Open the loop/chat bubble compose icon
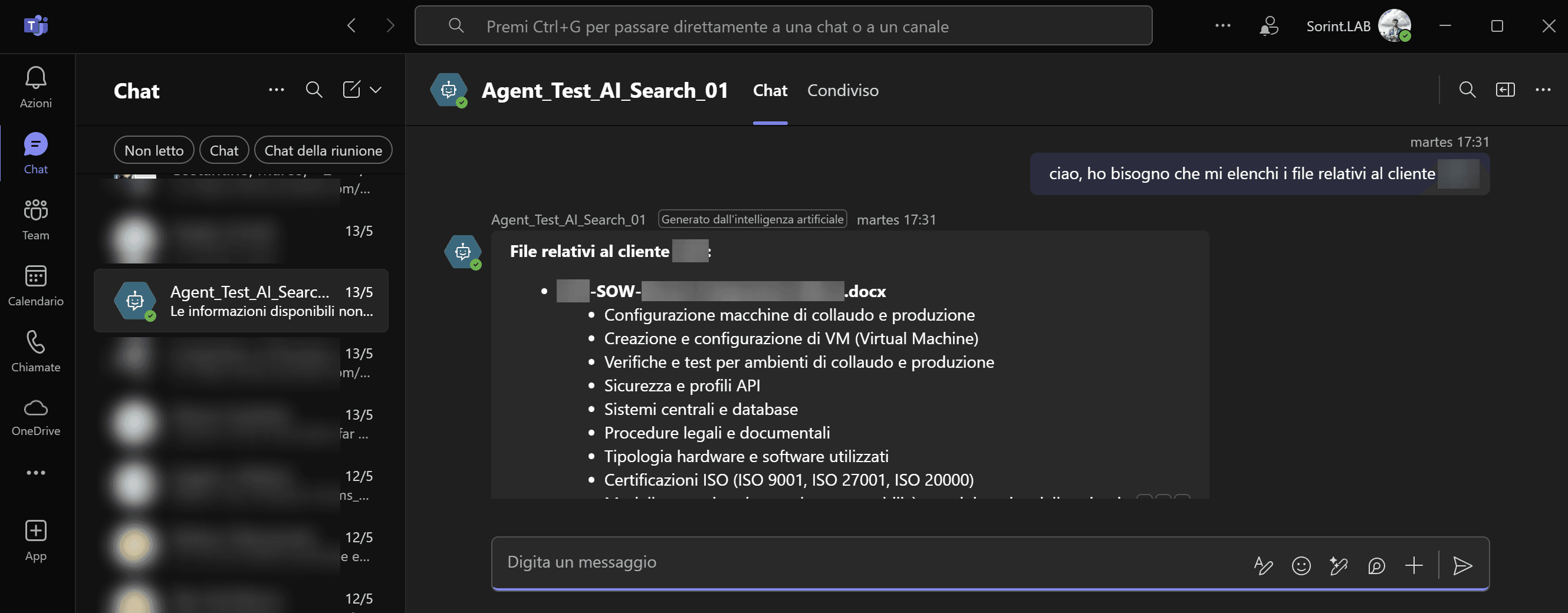The width and height of the screenshot is (1568, 613). click(x=1376, y=566)
